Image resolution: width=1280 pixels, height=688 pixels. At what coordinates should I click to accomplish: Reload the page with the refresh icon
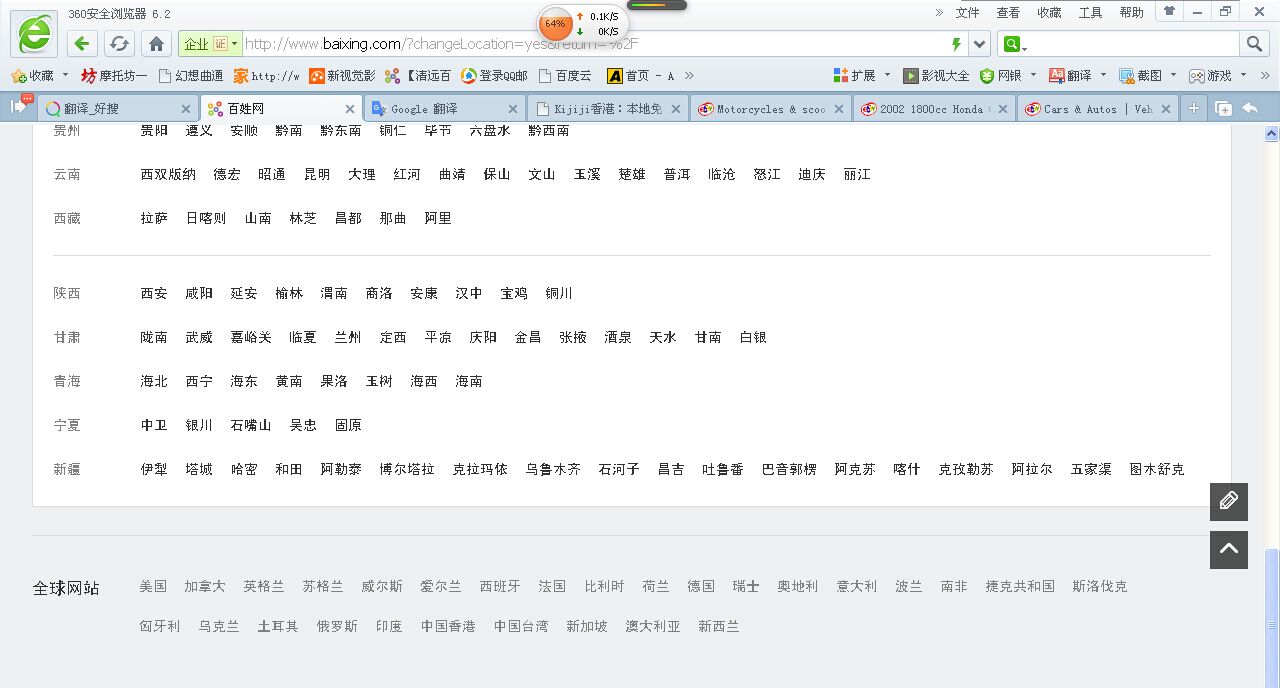[119, 43]
